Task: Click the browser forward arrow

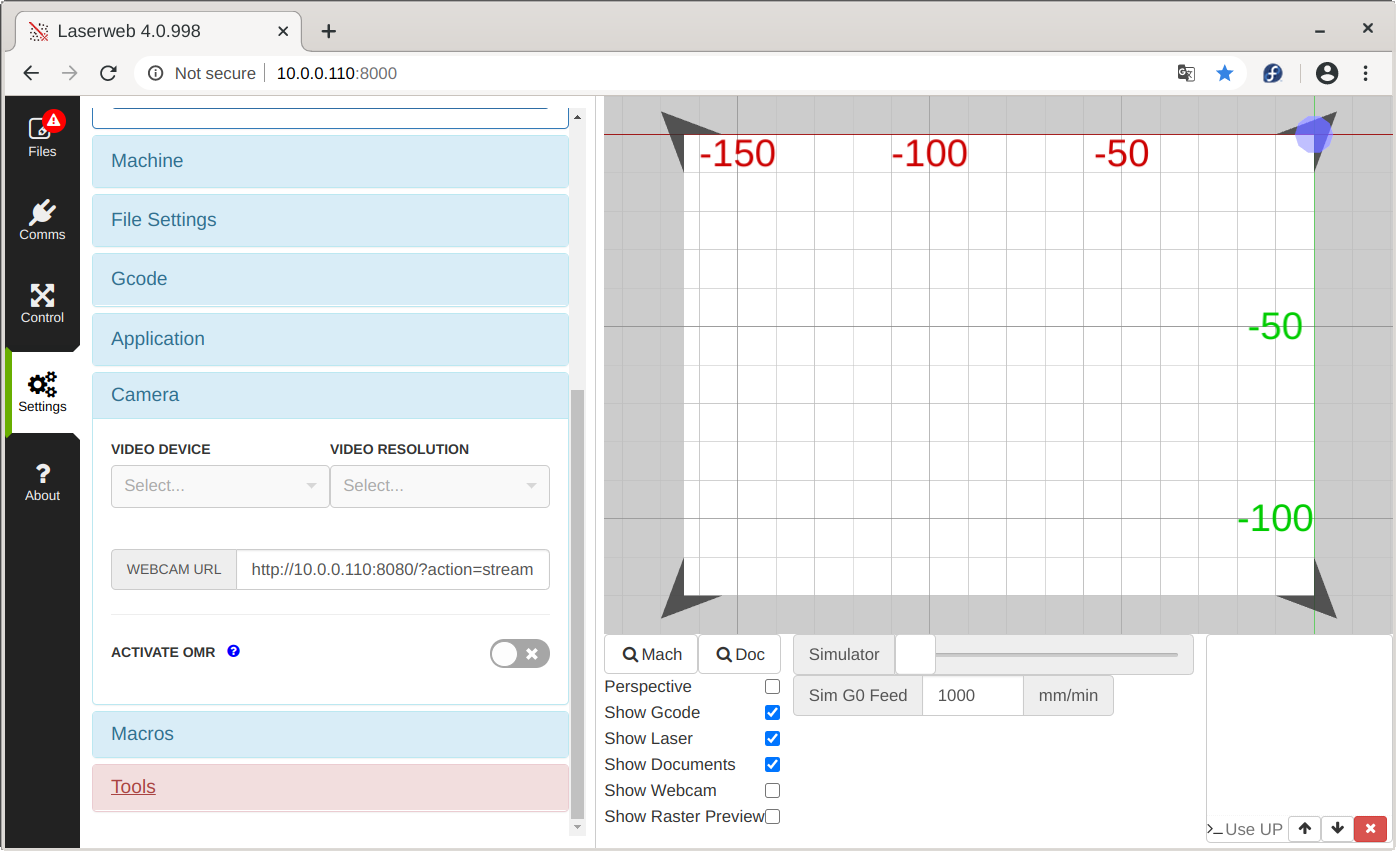Action: point(69,73)
